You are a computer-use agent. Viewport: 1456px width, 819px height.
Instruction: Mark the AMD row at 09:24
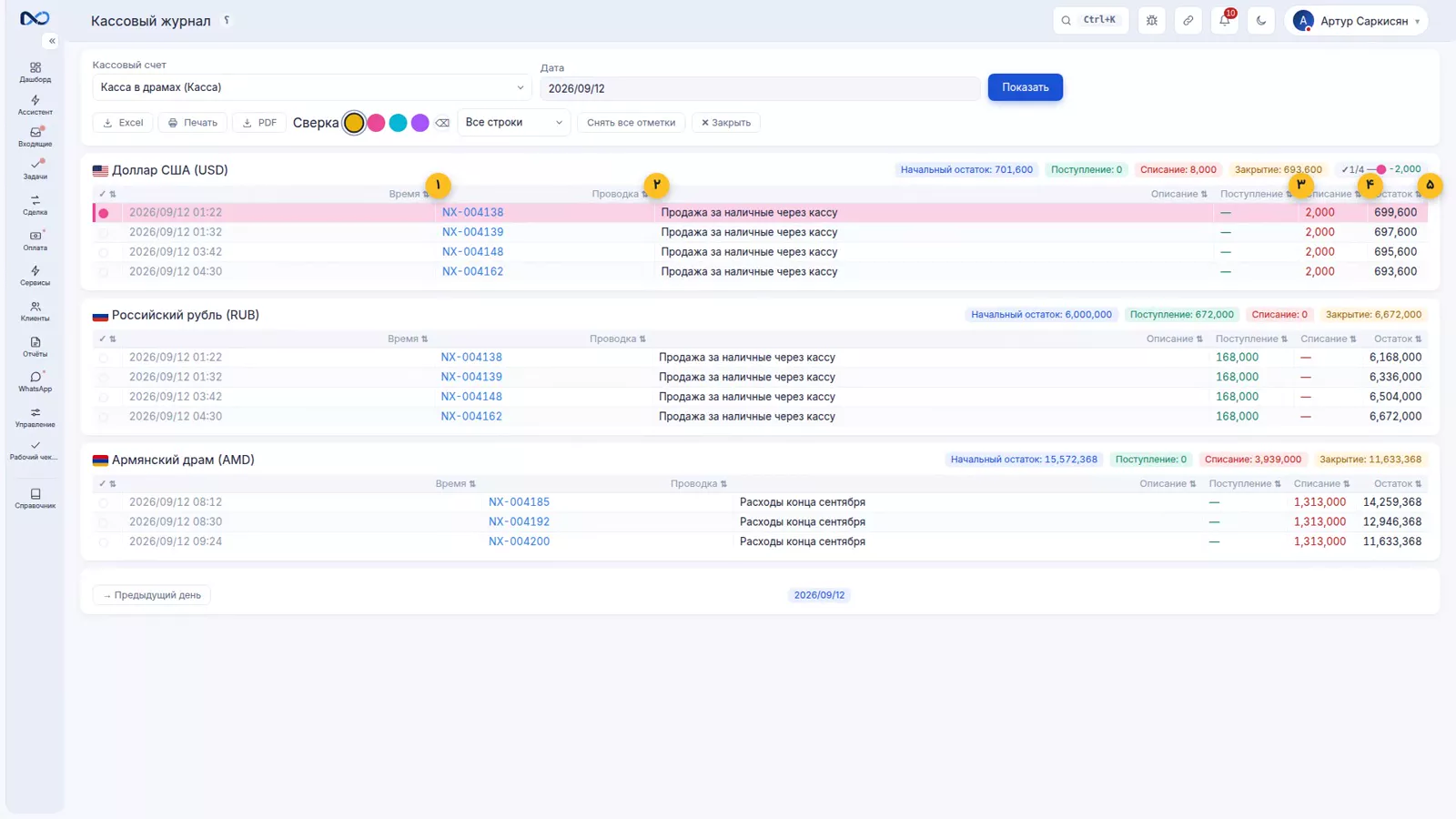[x=104, y=542]
